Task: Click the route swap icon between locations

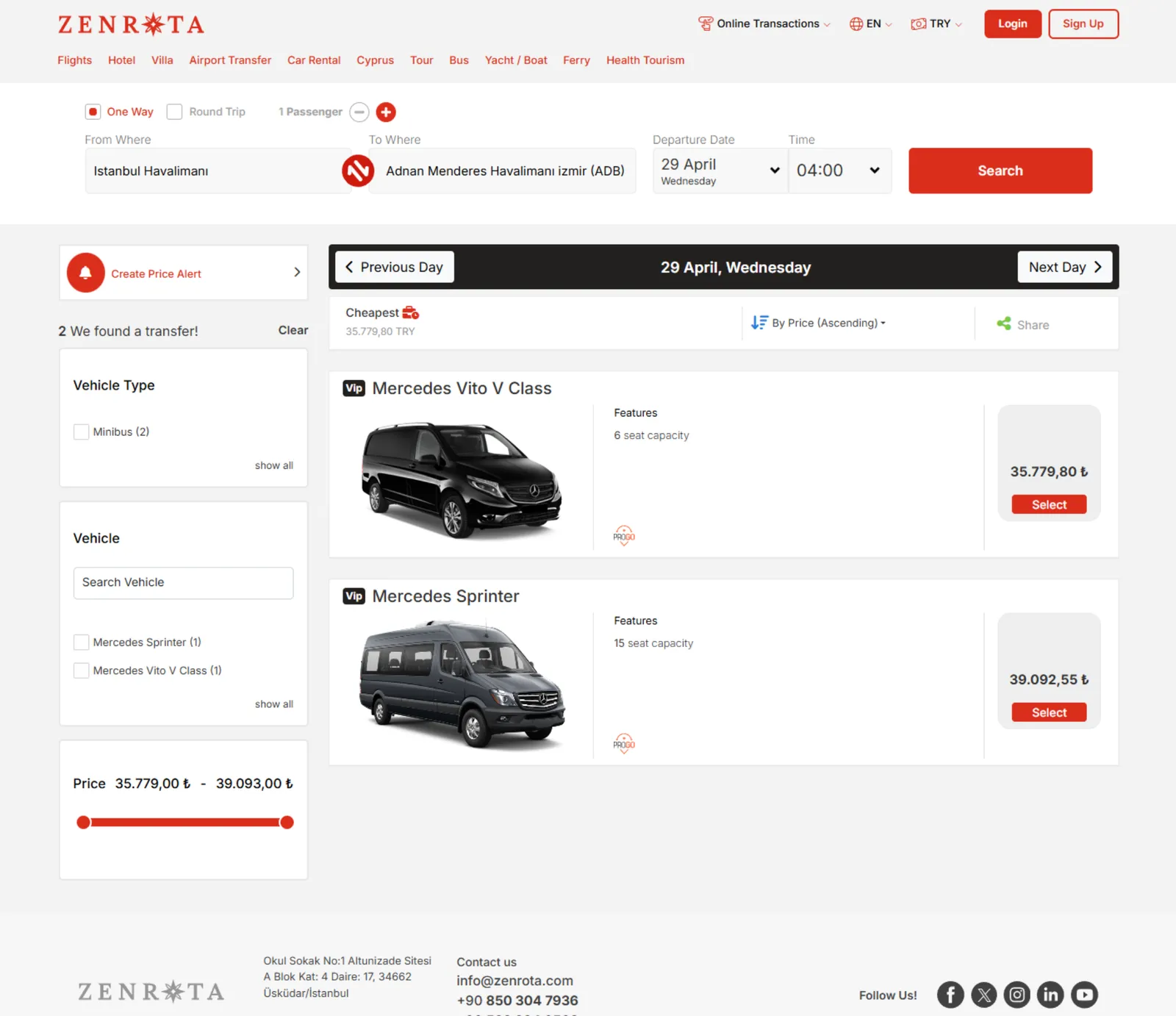Action: tap(358, 171)
